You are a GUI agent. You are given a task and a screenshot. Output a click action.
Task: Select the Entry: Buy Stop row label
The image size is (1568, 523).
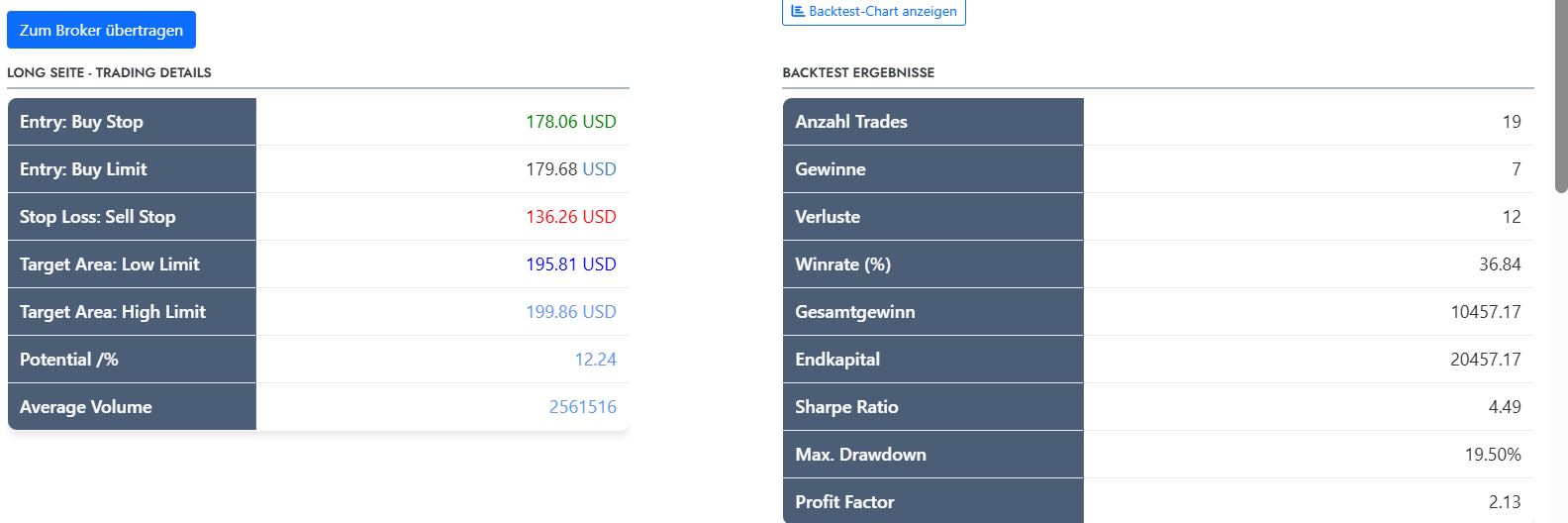(81, 122)
